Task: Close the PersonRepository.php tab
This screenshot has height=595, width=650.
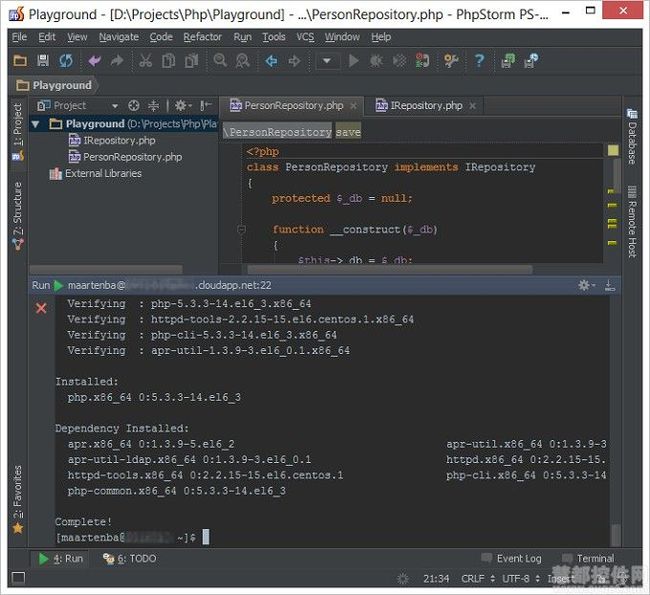Action: coord(354,106)
